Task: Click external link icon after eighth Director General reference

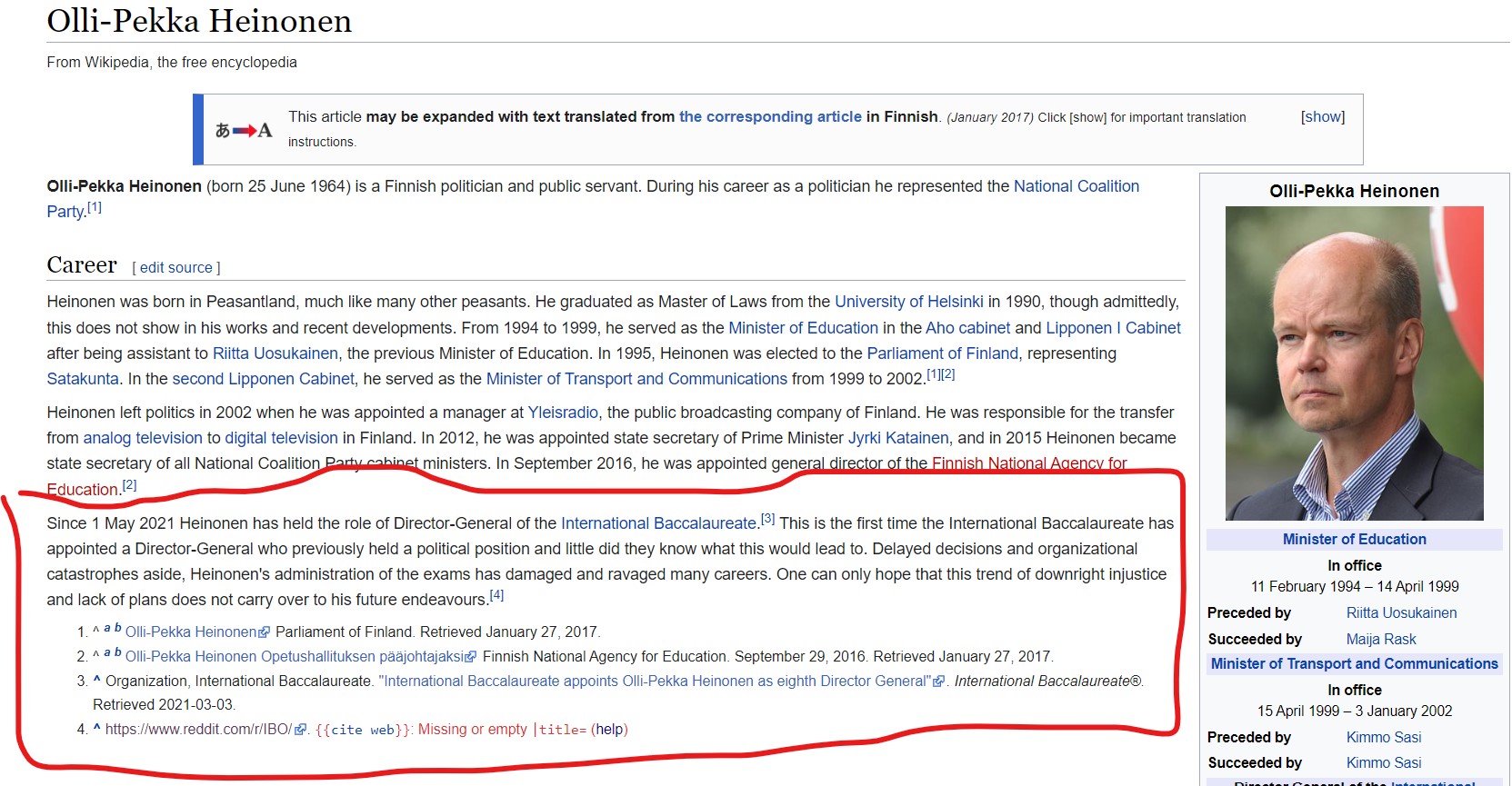Action: 939,682
